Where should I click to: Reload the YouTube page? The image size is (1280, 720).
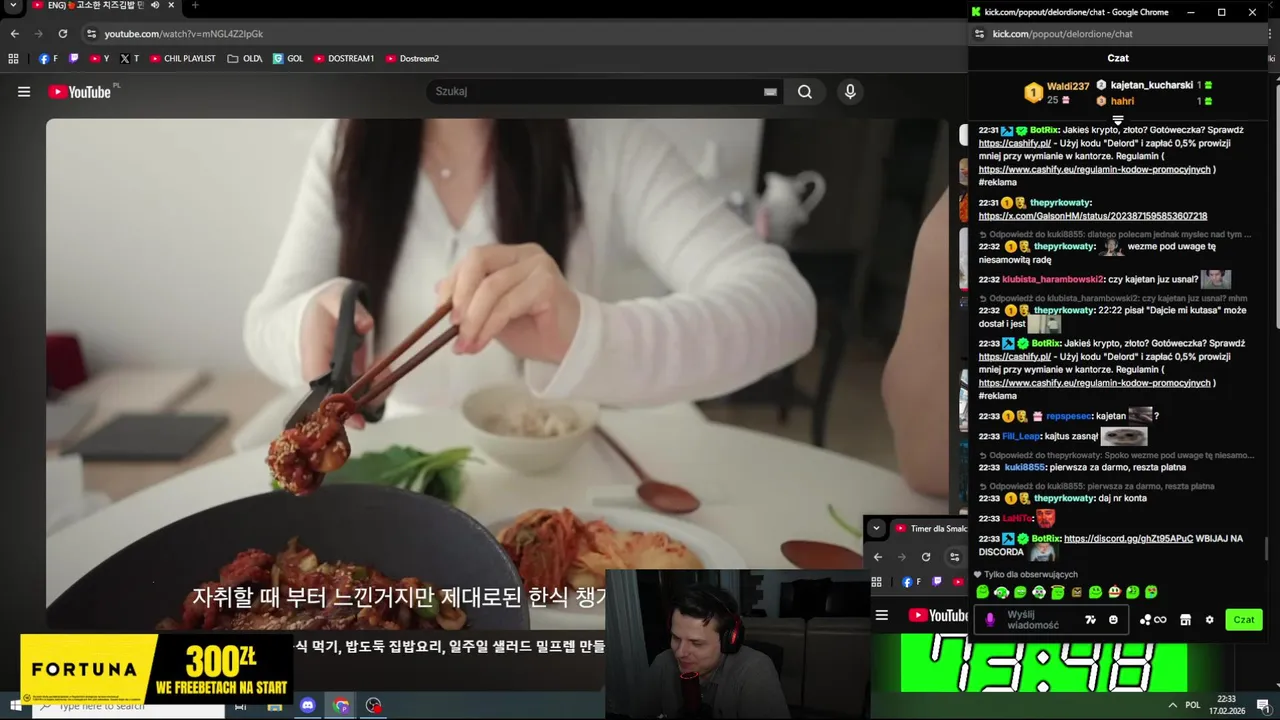pyautogui.click(x=62, y=34)
